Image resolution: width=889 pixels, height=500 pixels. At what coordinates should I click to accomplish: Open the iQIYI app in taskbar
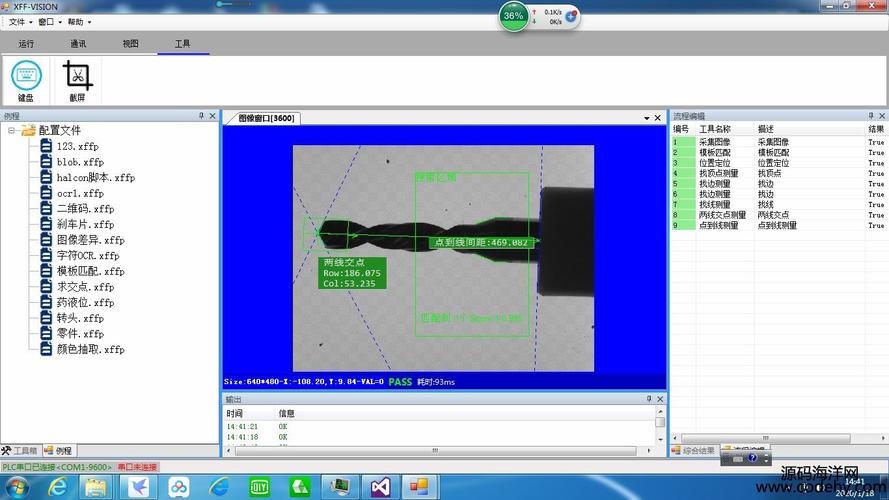point(260,487)
